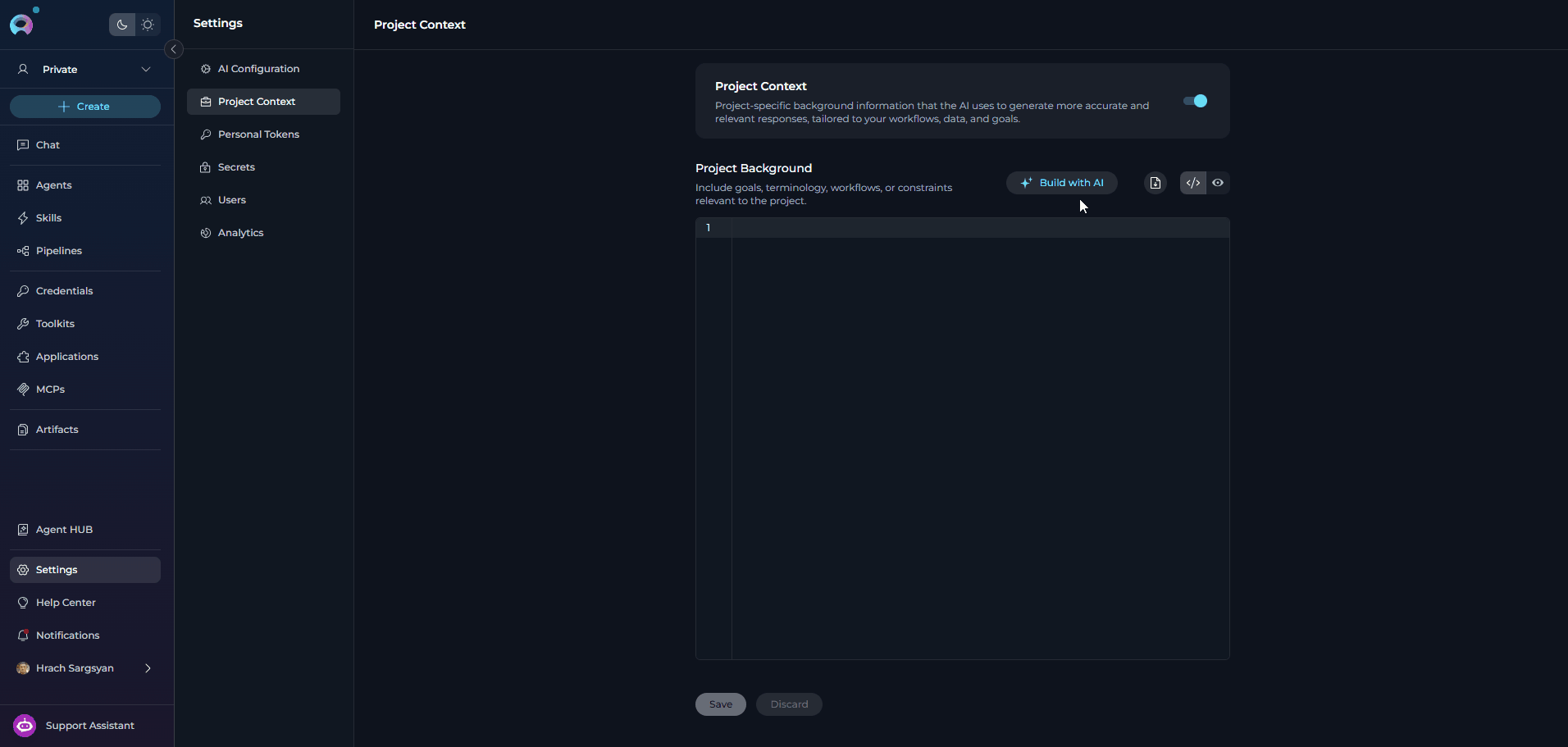The height and width of the screenshot is (747, 1568).
Task: Open Analytics settings
Action: [x=263, y=233]
